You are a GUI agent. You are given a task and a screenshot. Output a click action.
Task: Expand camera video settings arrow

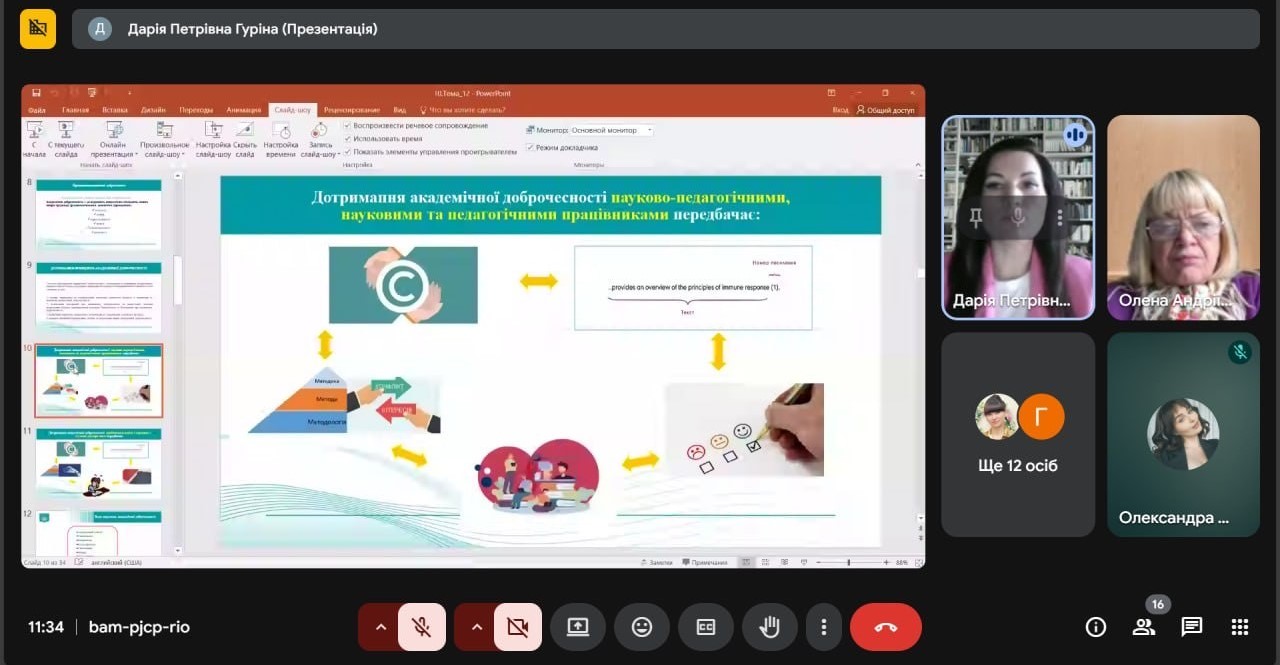(476, 627)
